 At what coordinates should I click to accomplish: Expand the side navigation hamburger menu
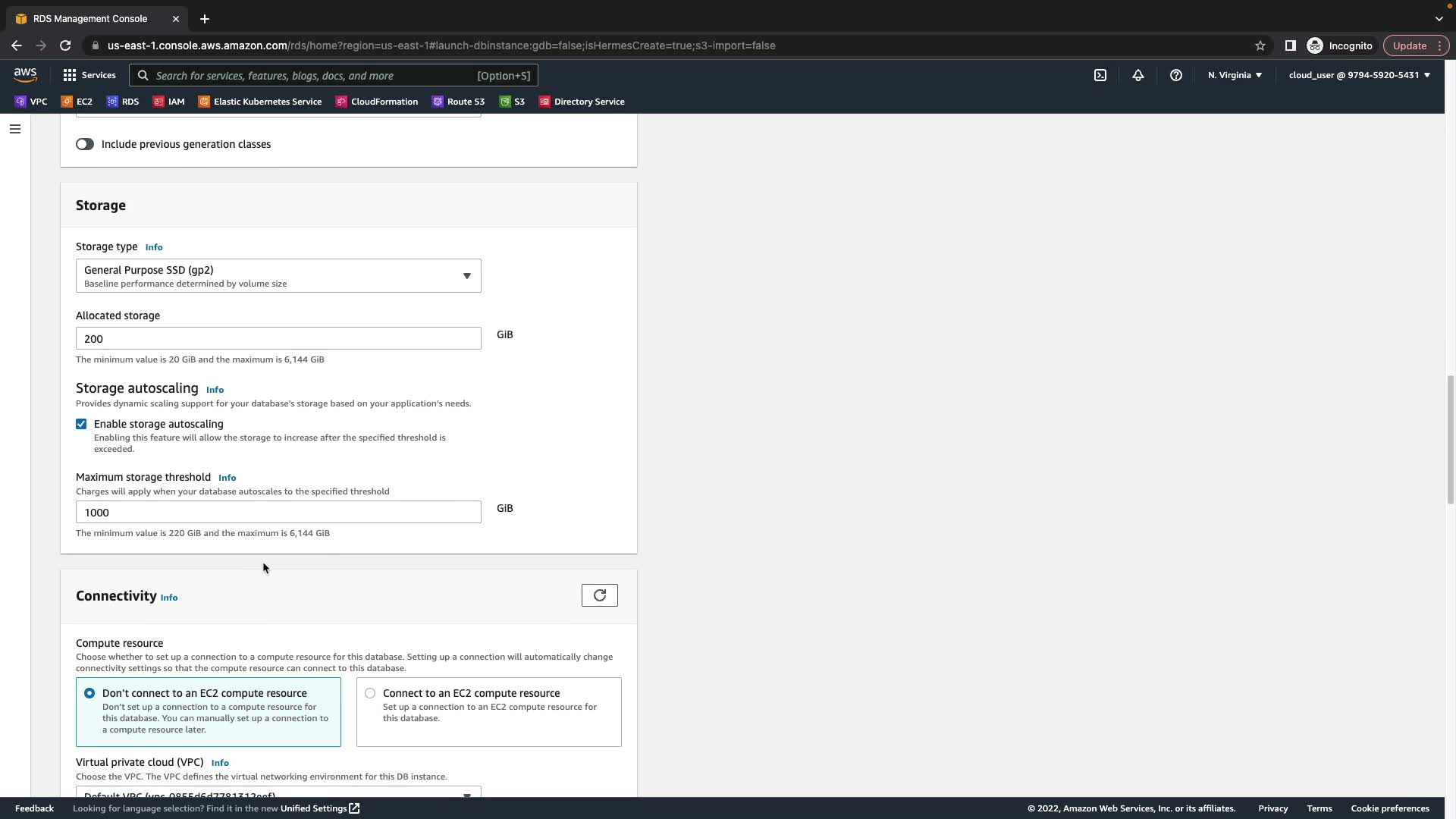14,129
